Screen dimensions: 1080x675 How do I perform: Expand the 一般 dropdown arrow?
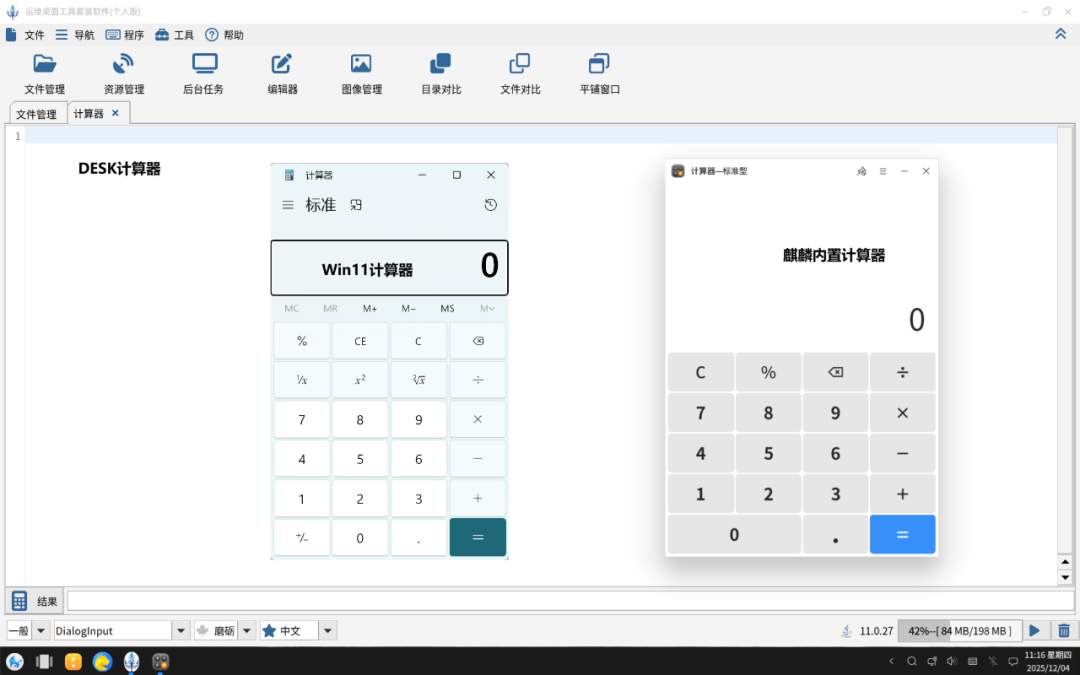pyautogui.click(x=41, y=630)
